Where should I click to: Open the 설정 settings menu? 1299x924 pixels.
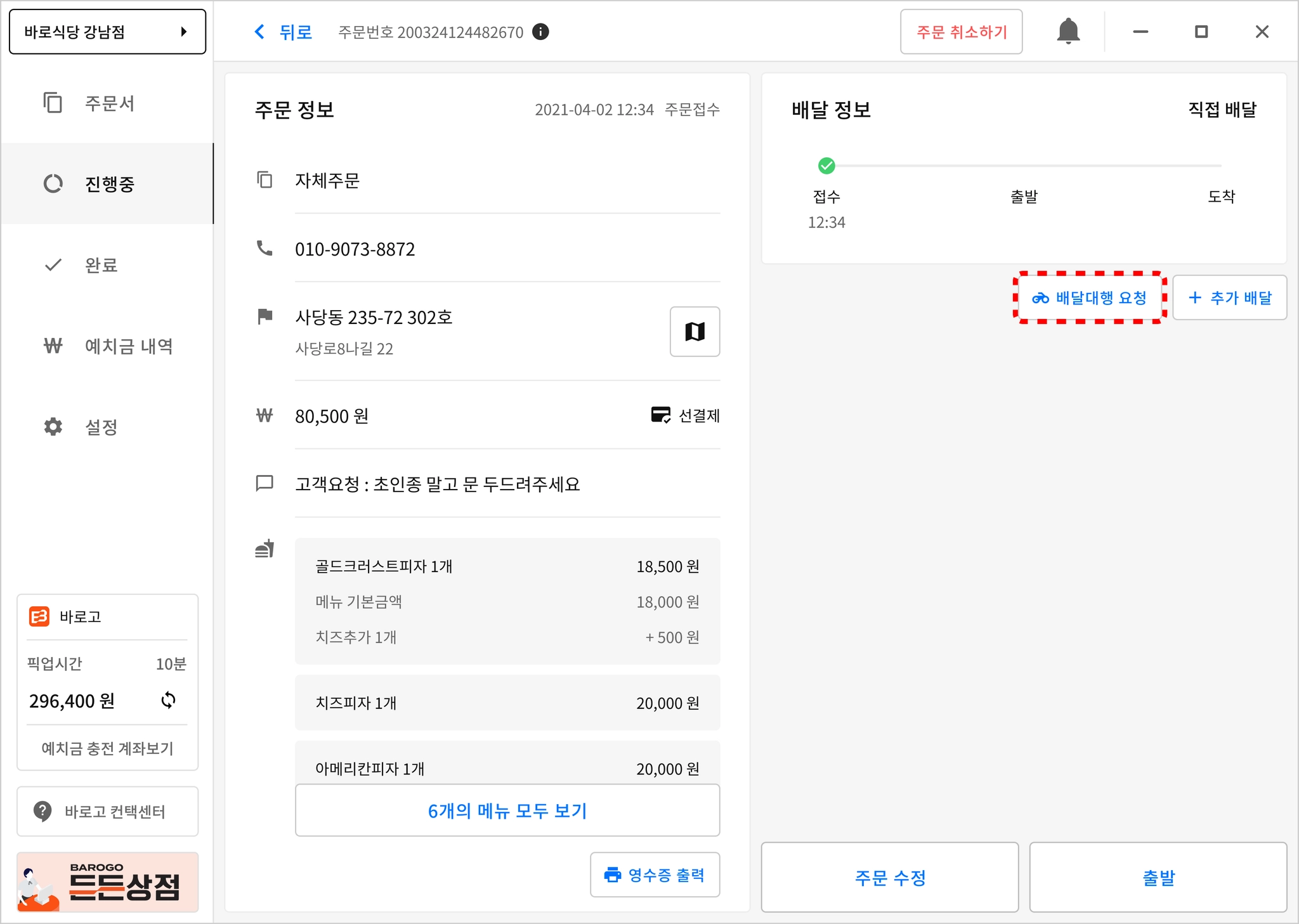[x=101, y=427]
